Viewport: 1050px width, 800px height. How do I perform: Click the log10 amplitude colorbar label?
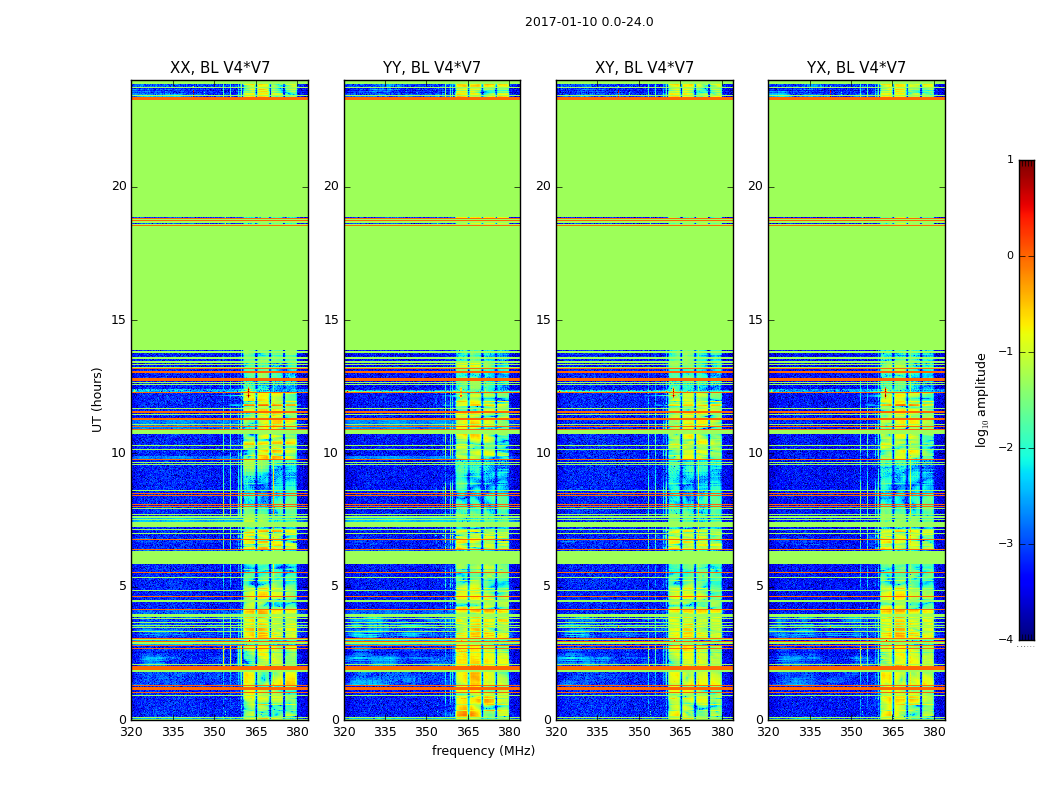coord(982,399)
